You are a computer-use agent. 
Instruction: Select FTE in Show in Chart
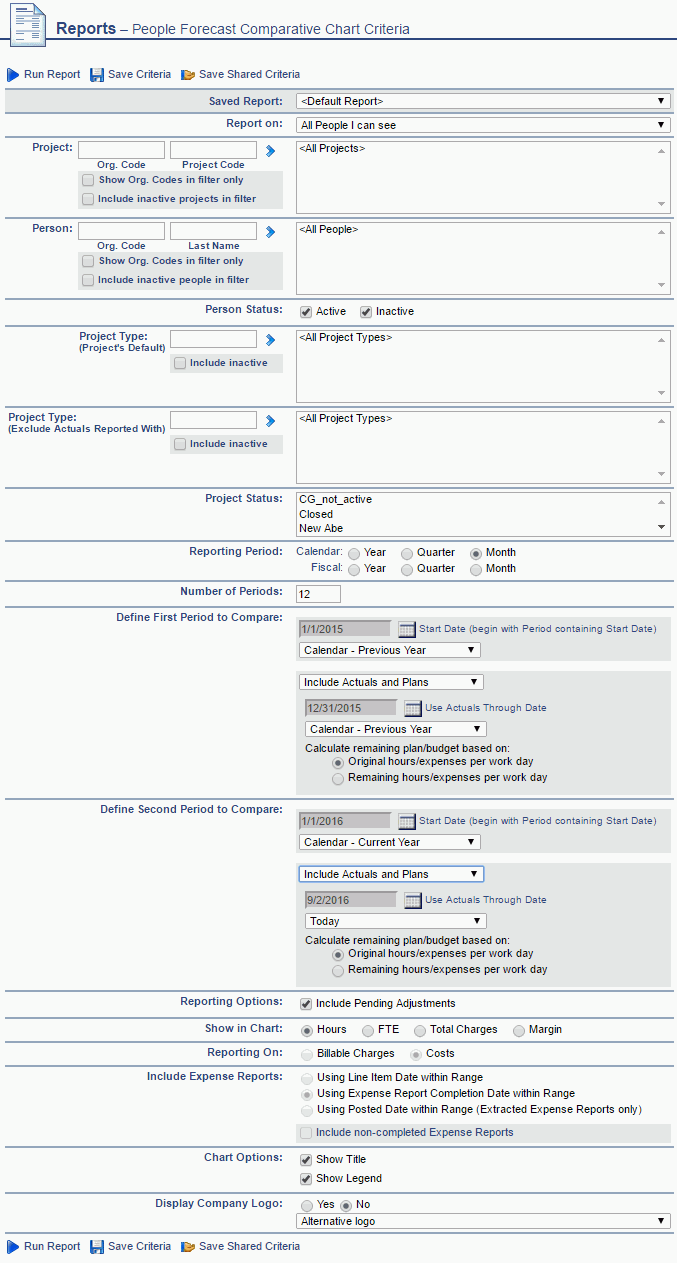coord(368,1030)
